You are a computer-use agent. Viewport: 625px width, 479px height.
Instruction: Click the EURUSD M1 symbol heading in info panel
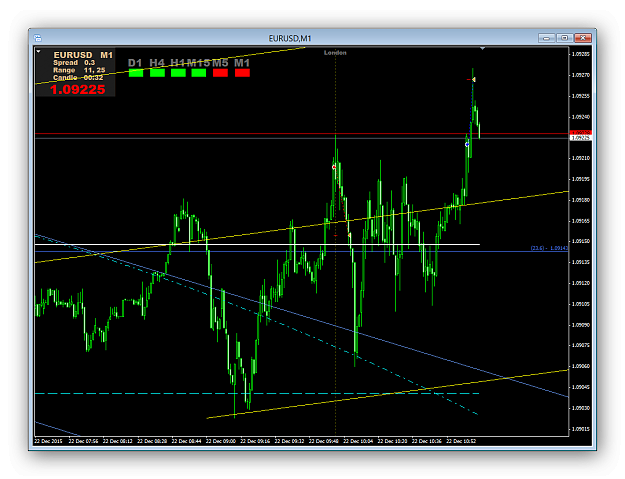pos(83,55)
